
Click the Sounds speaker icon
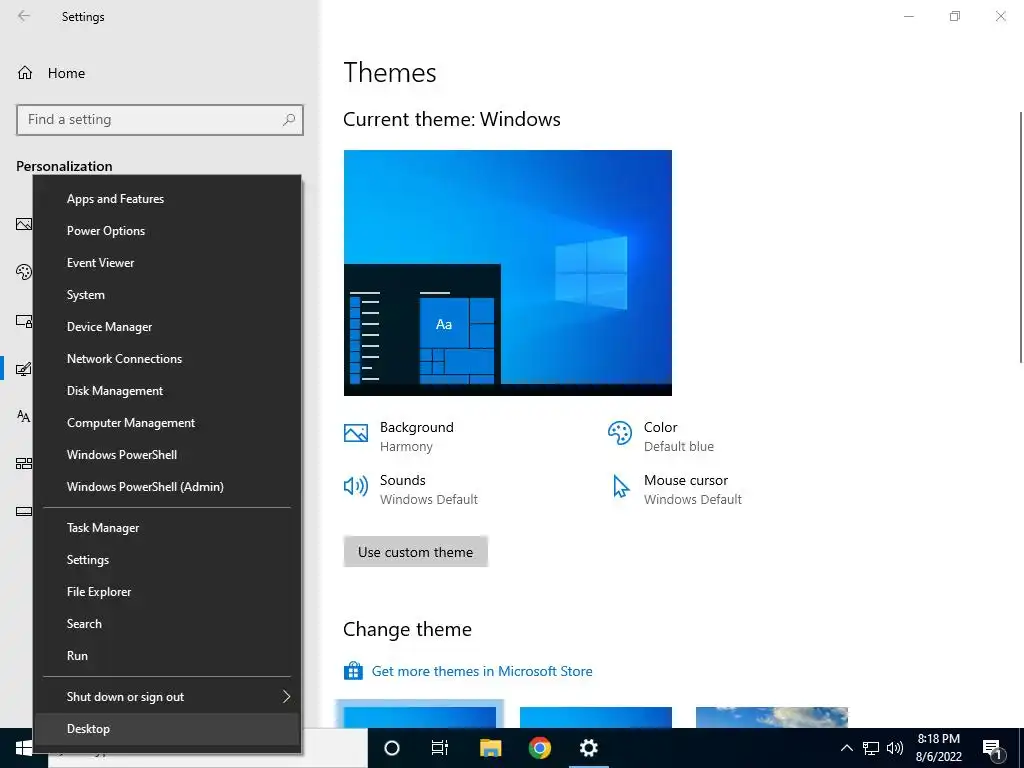356,486
